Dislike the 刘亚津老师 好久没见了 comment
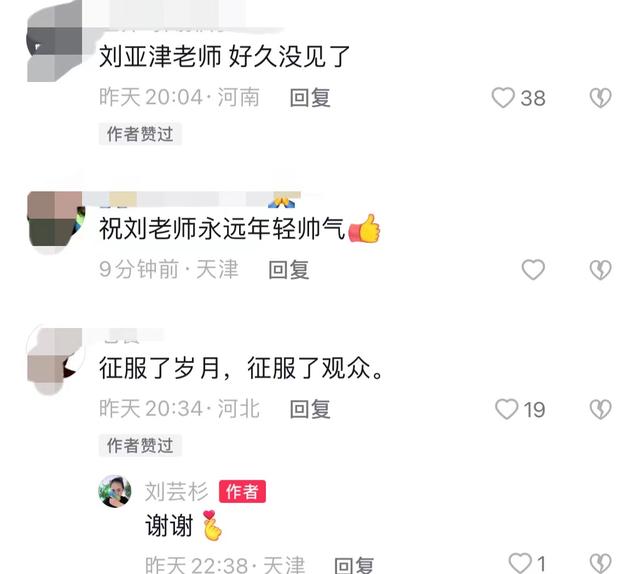This screenshot has height=574, width=640. [600, 98]
